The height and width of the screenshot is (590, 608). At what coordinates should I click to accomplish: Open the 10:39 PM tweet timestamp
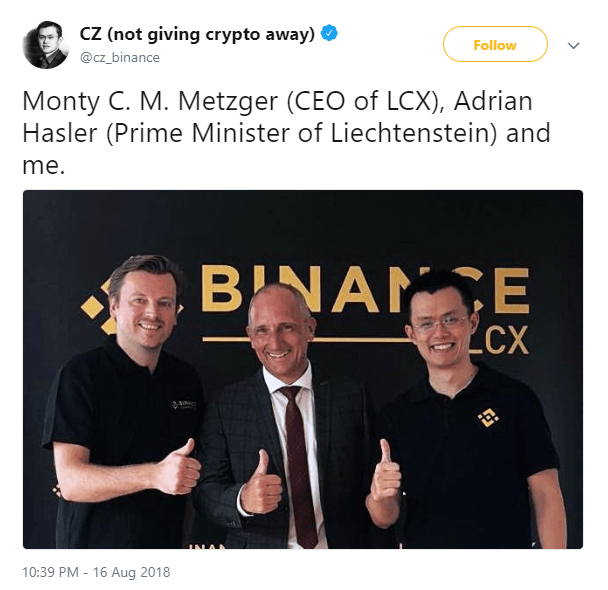coord(50,572)
